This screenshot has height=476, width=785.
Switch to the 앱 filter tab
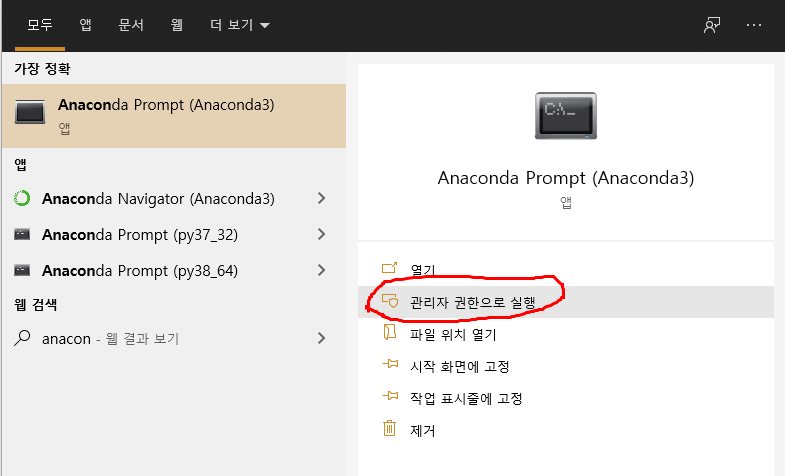coord(86,25)
